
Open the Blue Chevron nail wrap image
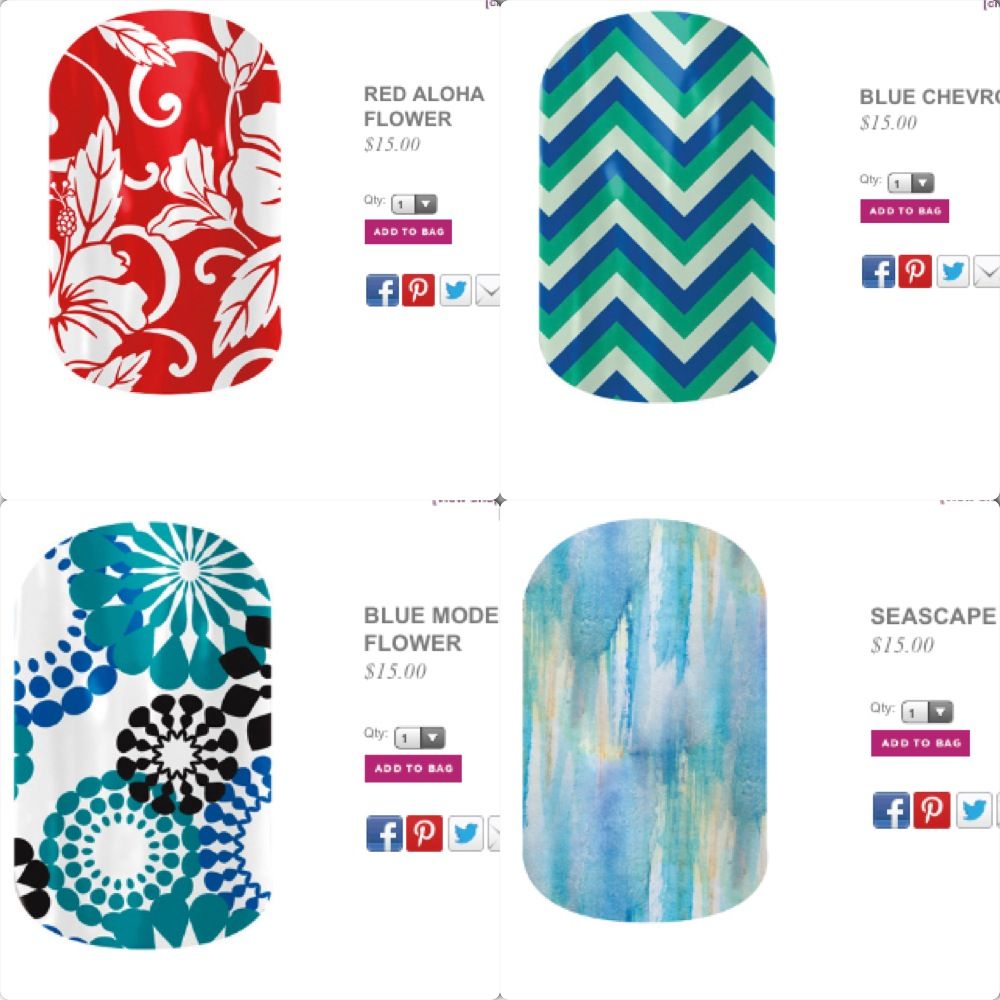click(657, 207)
